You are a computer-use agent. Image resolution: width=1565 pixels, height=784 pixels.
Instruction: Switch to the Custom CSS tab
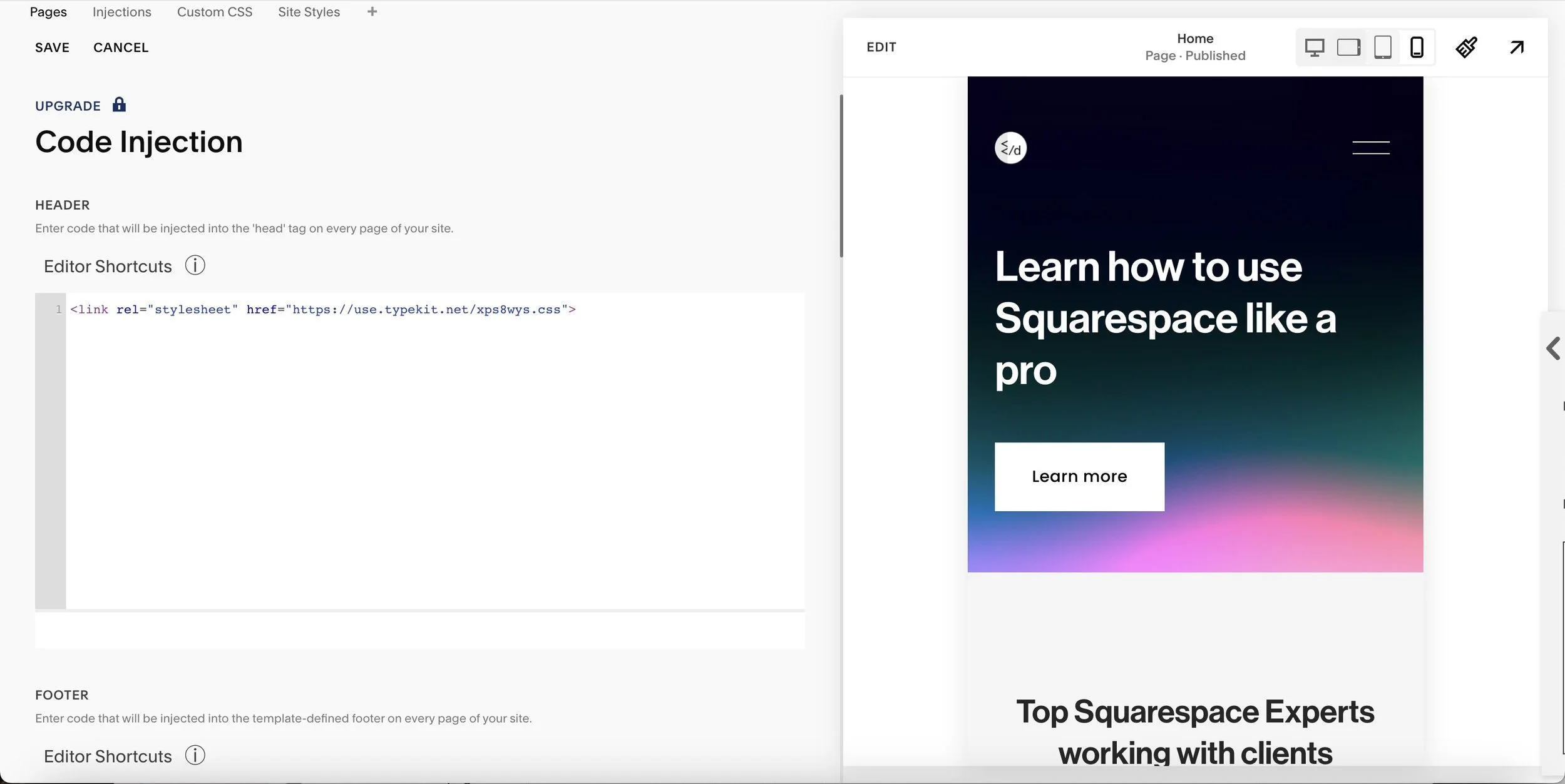pos(215,11)
